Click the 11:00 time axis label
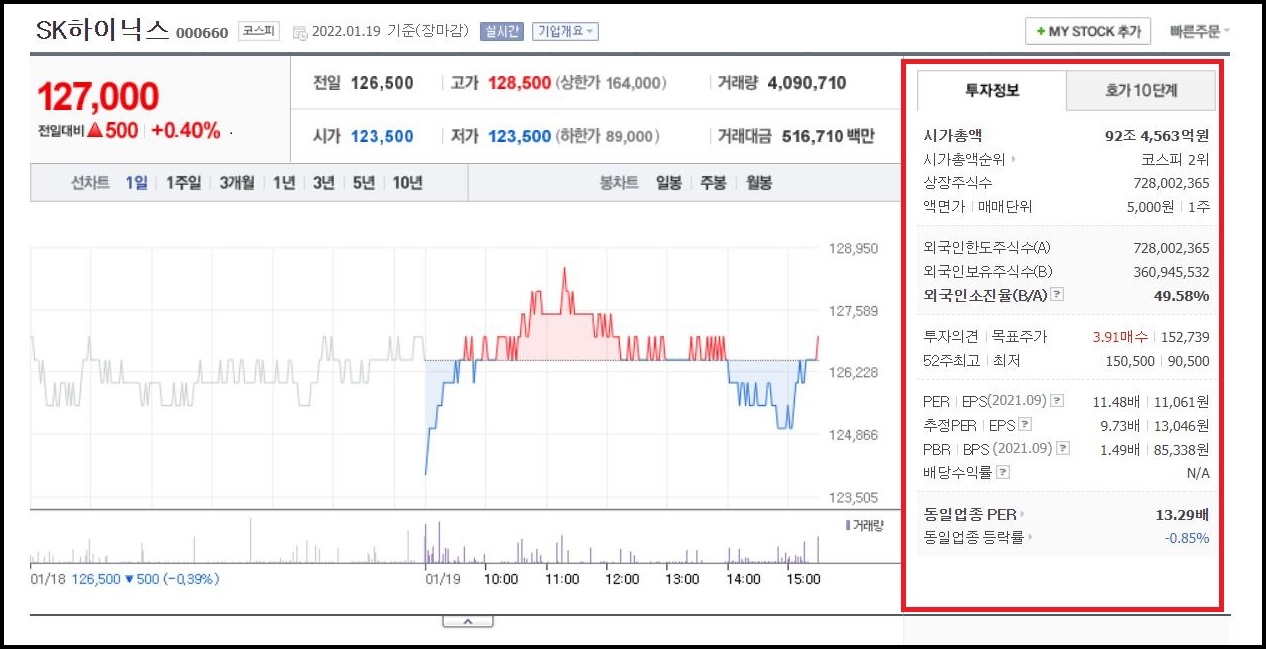The height and width of the screenshot is (649, 1266). tap(562, 579)
